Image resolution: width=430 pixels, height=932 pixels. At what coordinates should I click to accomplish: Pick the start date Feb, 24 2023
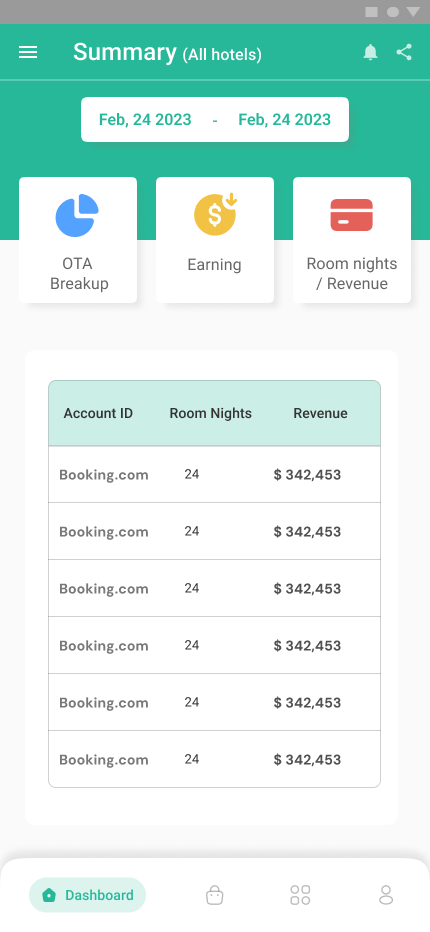tap(145, 119)
